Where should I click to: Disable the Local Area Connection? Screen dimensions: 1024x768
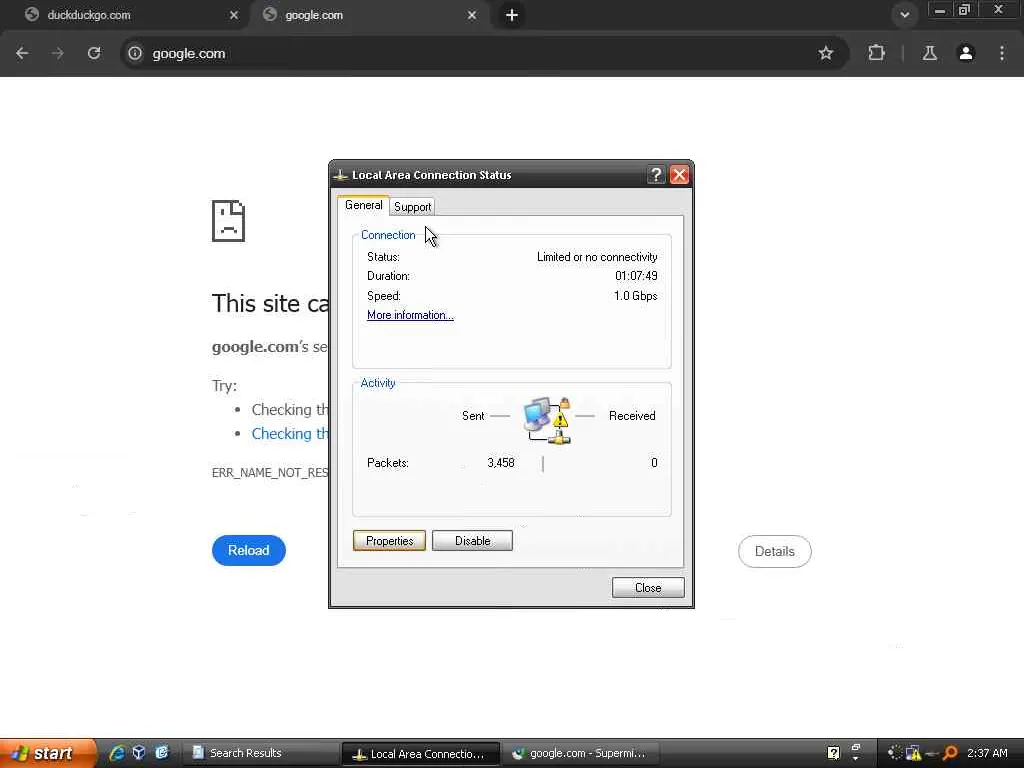[472, 541]
